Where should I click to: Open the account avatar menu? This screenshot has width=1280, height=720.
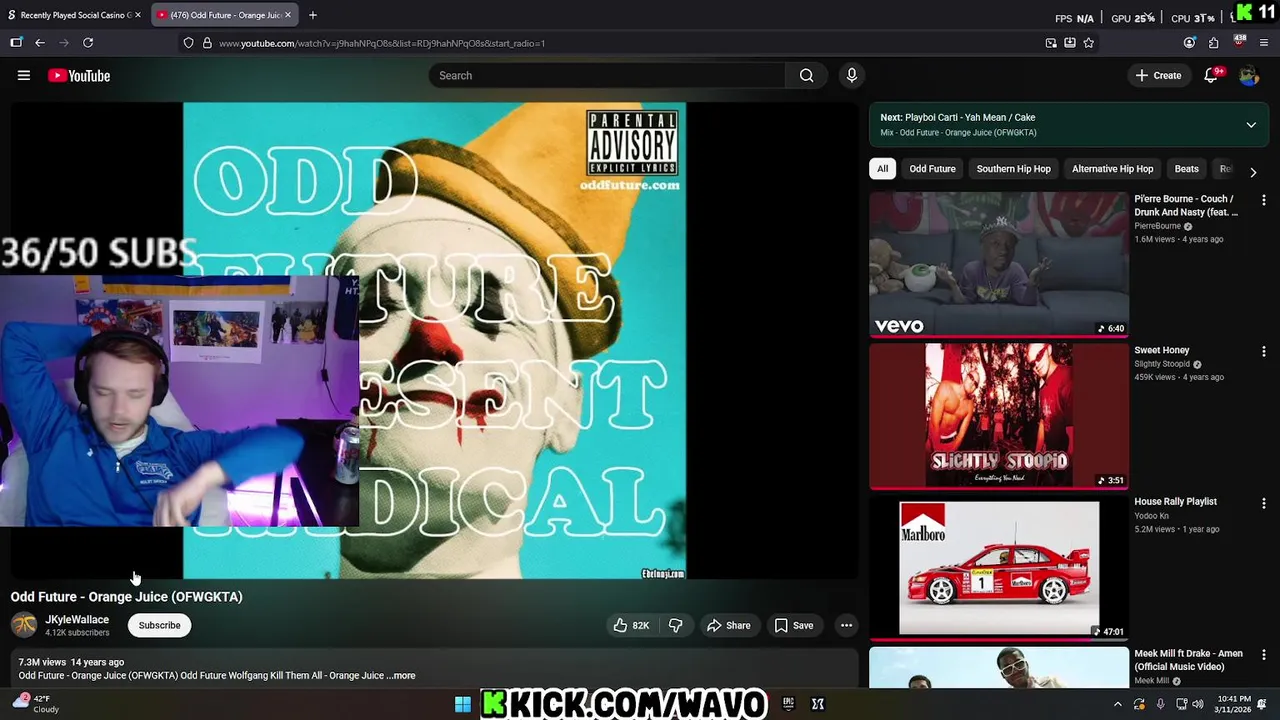pos(1249,75)
